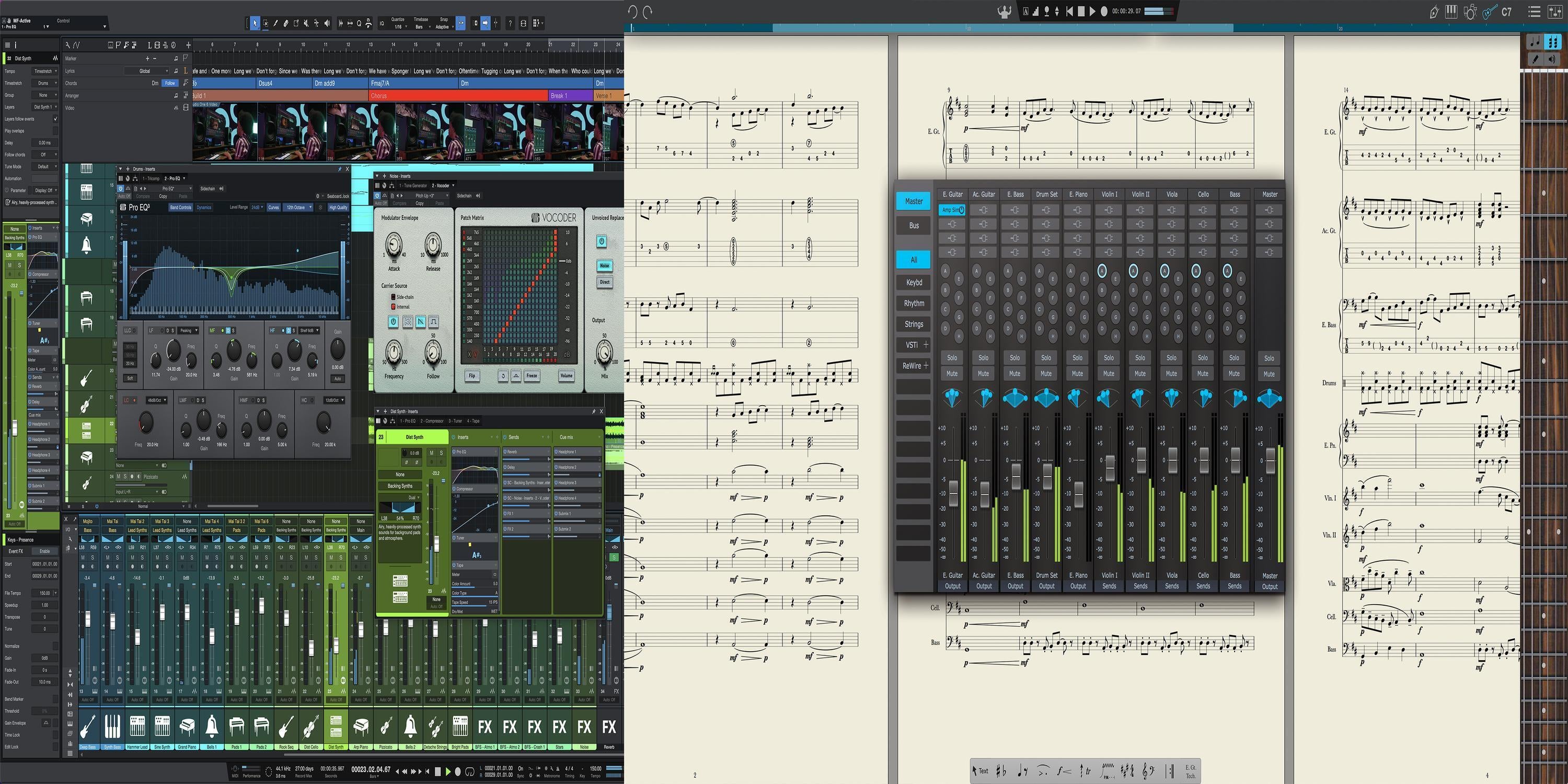Click the Q quantize icon in Studio One toolbar

[359, 23]
